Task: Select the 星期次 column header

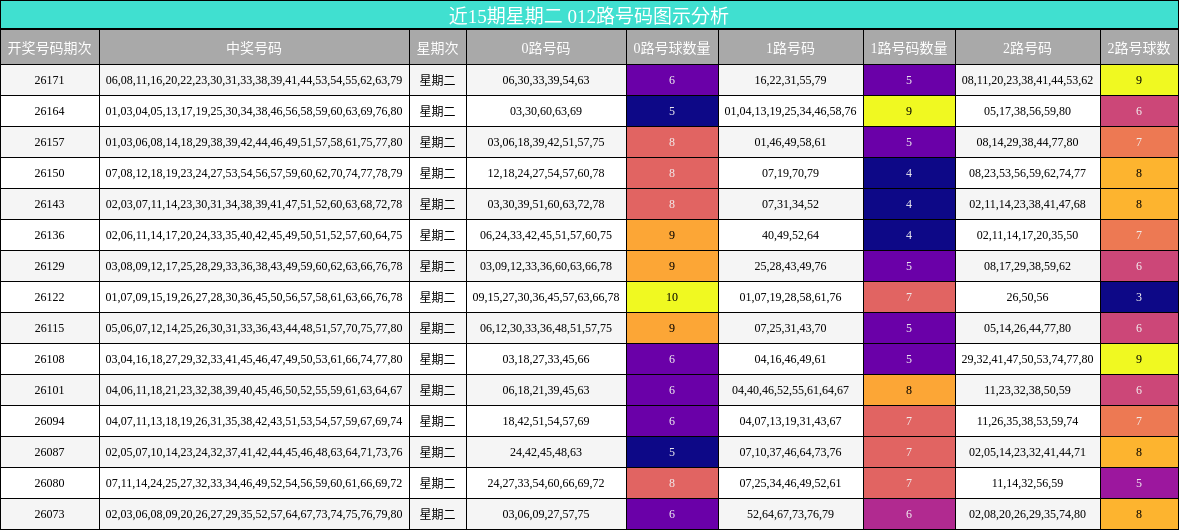Action: 438,49
